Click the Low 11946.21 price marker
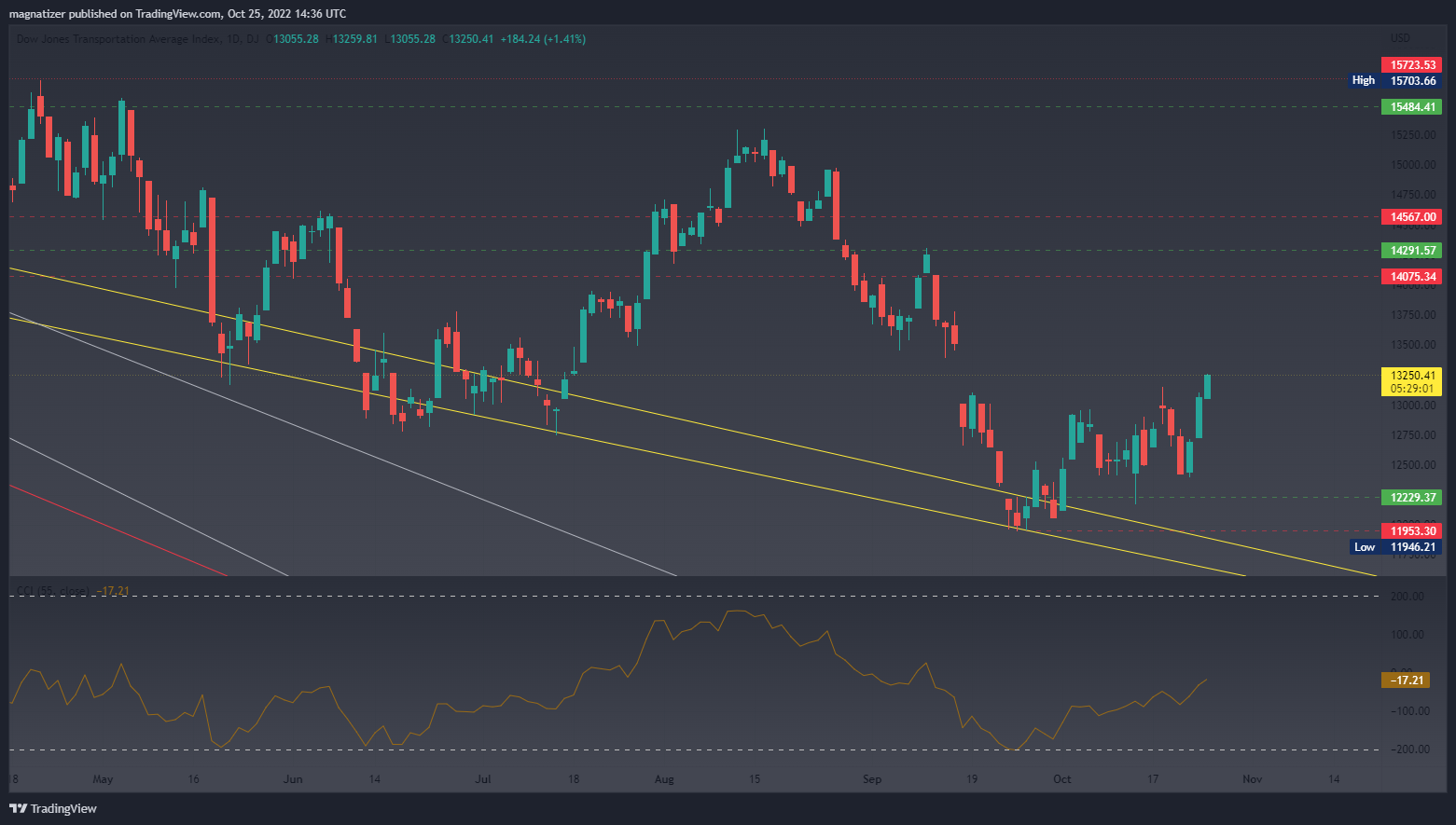This screenshot has height=825, width=1456. [1395, 547]
